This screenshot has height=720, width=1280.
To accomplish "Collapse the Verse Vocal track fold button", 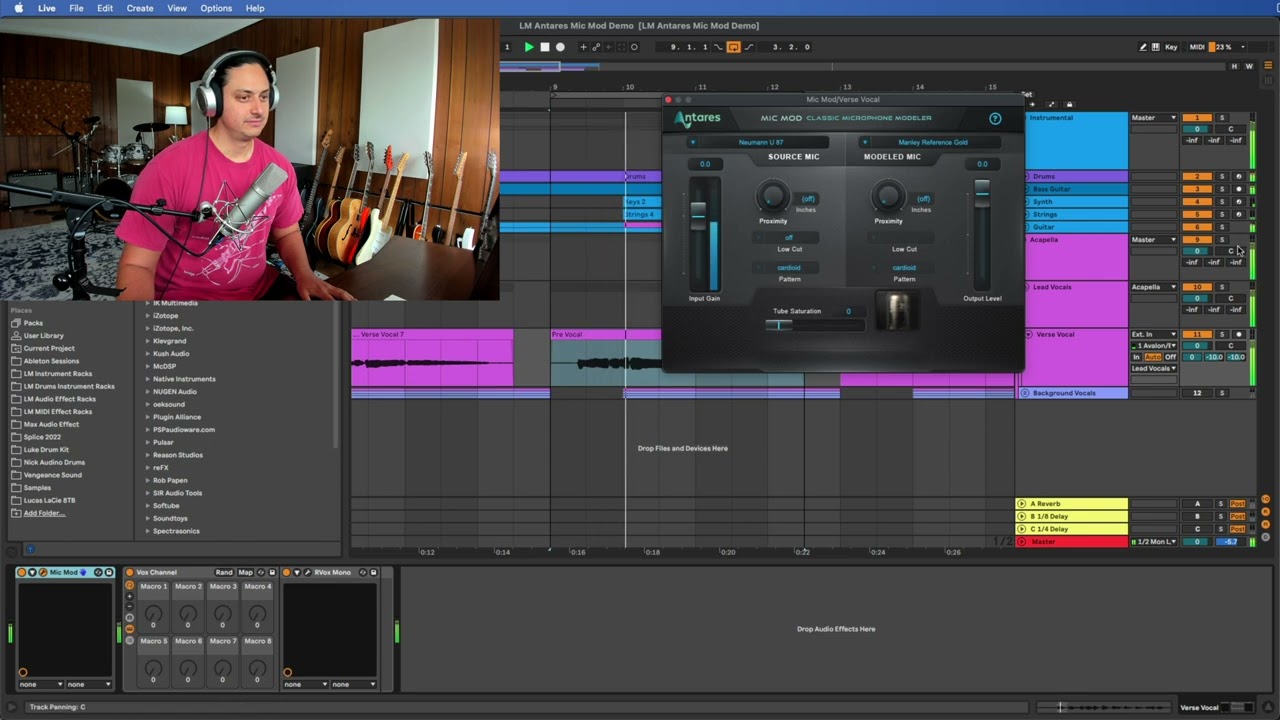I will tap(1028, 334).
